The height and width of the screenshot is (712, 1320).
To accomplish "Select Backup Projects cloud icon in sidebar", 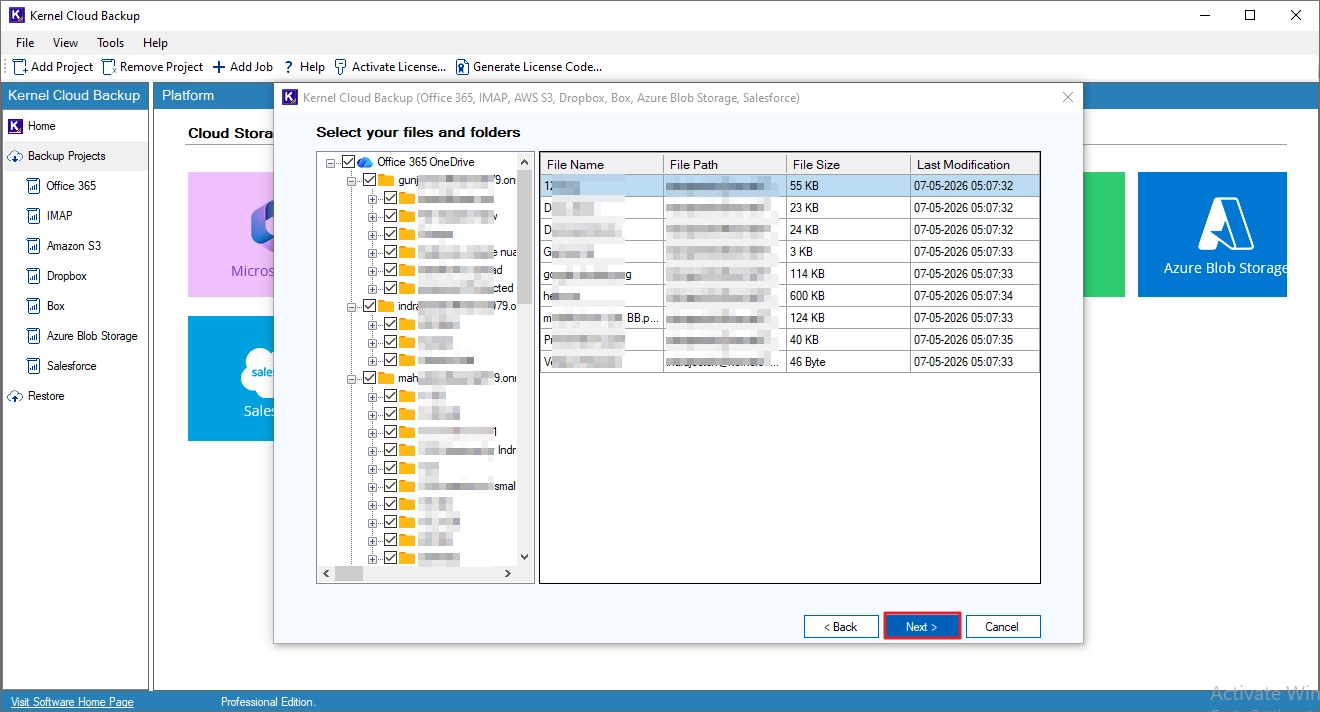I will click(15, 156).
